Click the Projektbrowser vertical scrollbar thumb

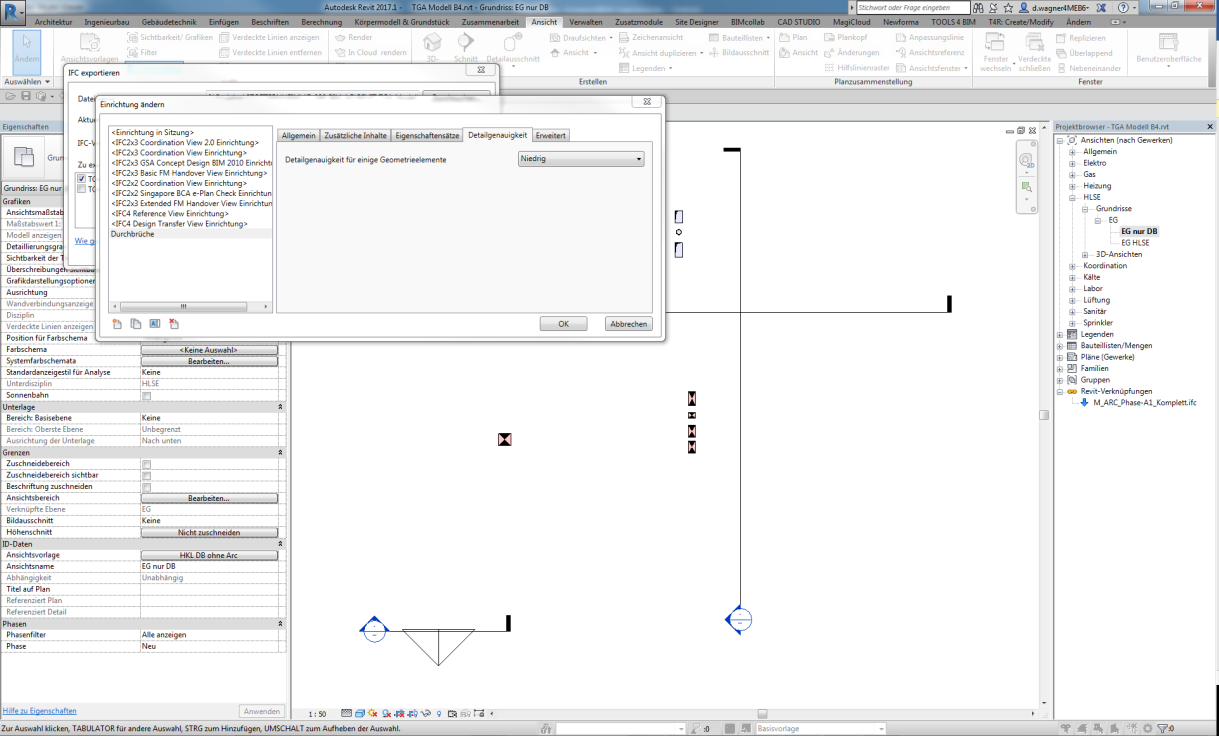point(1045,414)
